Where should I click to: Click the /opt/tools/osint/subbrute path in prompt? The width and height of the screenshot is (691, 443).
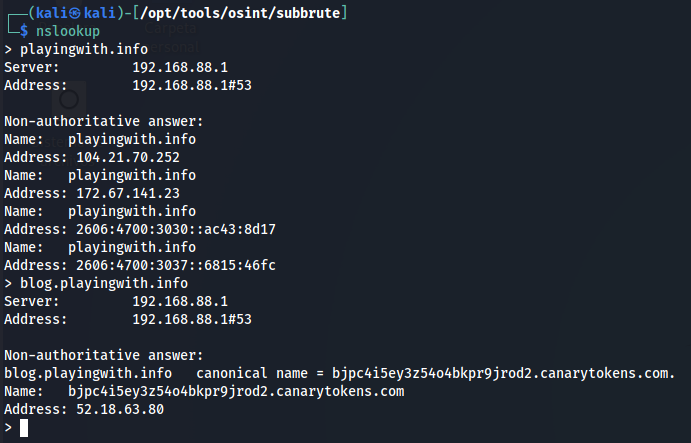[240, 13]
